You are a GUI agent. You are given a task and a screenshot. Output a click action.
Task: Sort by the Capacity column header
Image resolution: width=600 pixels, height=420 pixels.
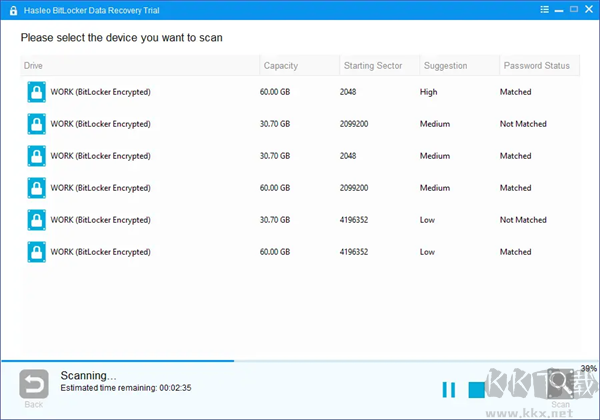300,65
